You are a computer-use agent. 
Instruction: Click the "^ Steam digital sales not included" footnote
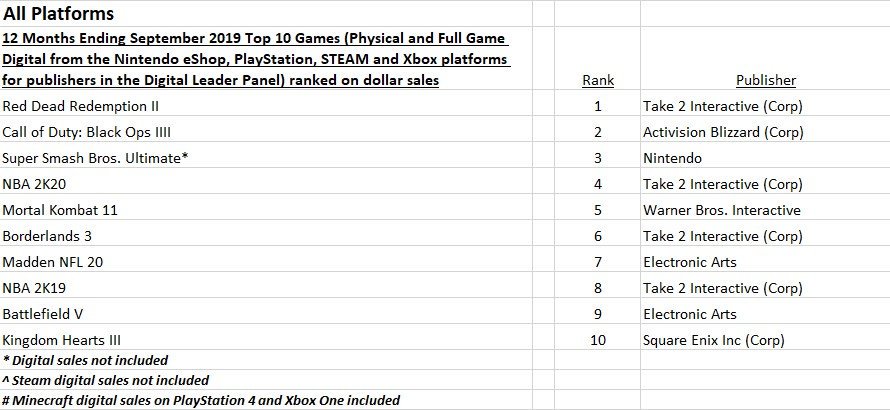[x=105, y=380]
